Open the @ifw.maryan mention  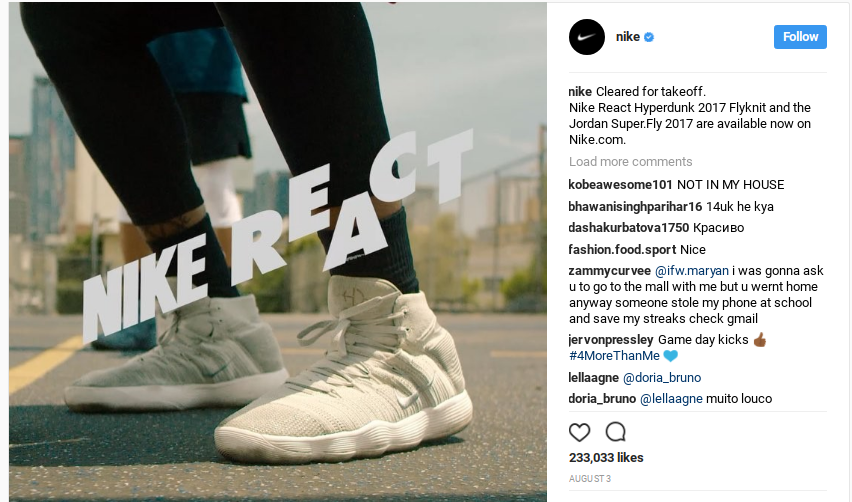click(x=691, y=271)
